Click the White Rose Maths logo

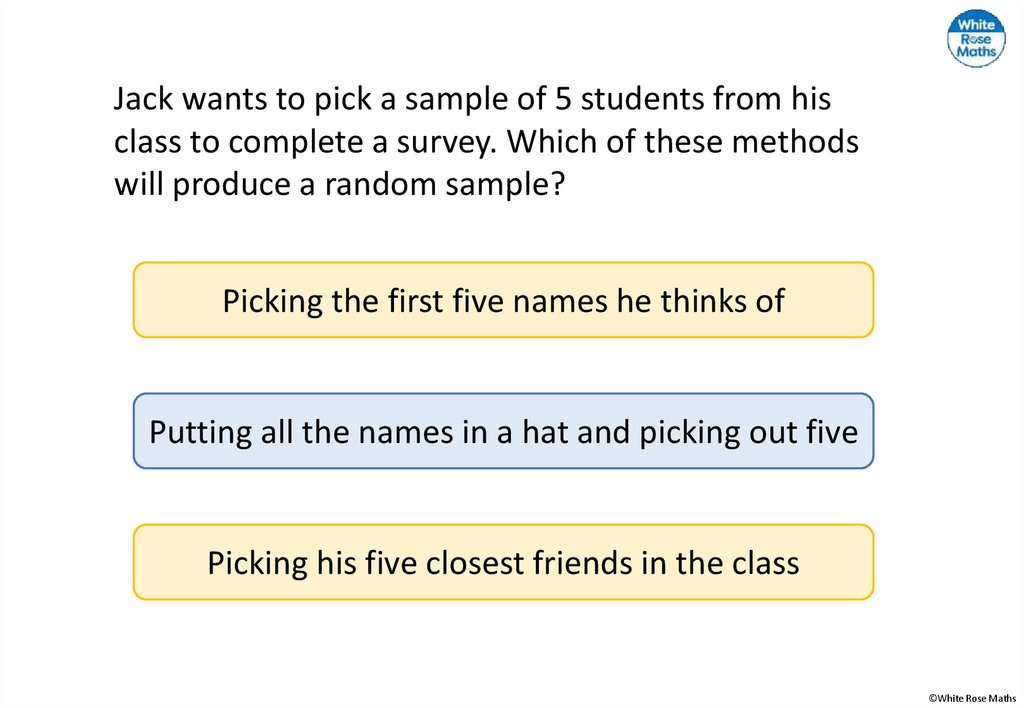pos(975,38)
